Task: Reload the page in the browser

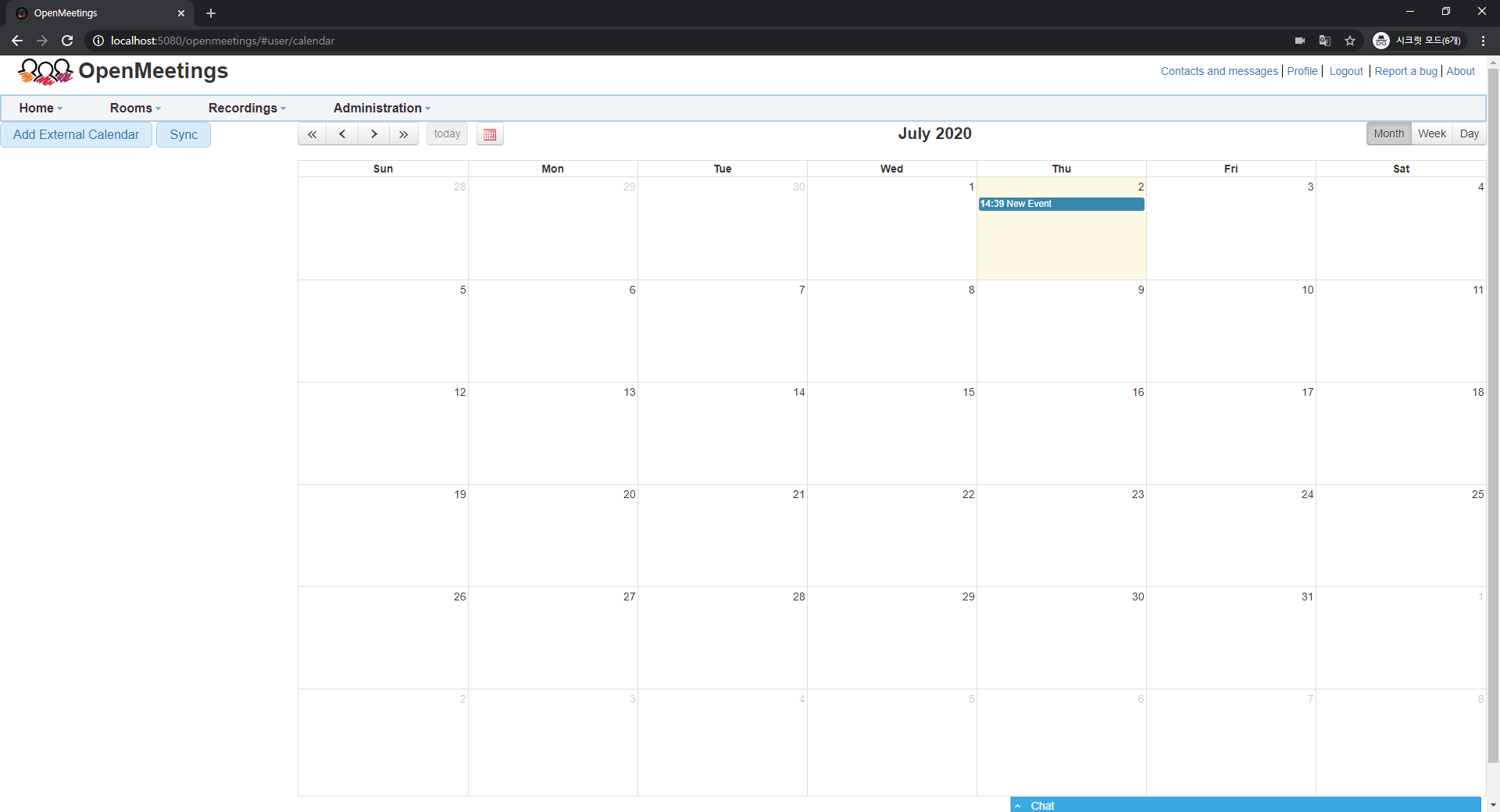Action: click(67, 41)
